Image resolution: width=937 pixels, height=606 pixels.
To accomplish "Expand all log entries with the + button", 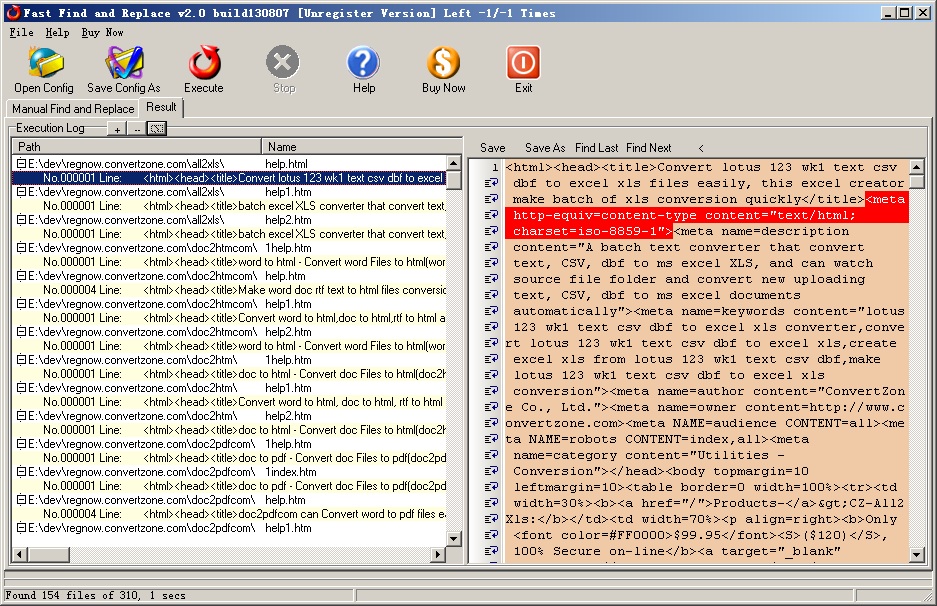I will point(116,129).
